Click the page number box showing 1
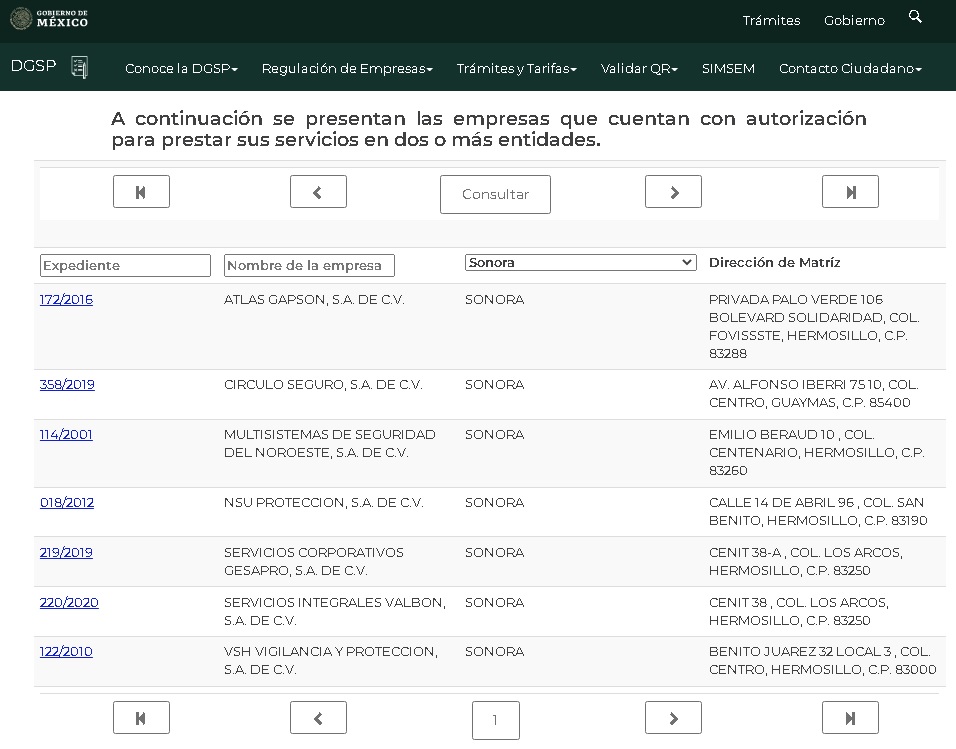Screen dimensions: 956x749 pos(496,720)
